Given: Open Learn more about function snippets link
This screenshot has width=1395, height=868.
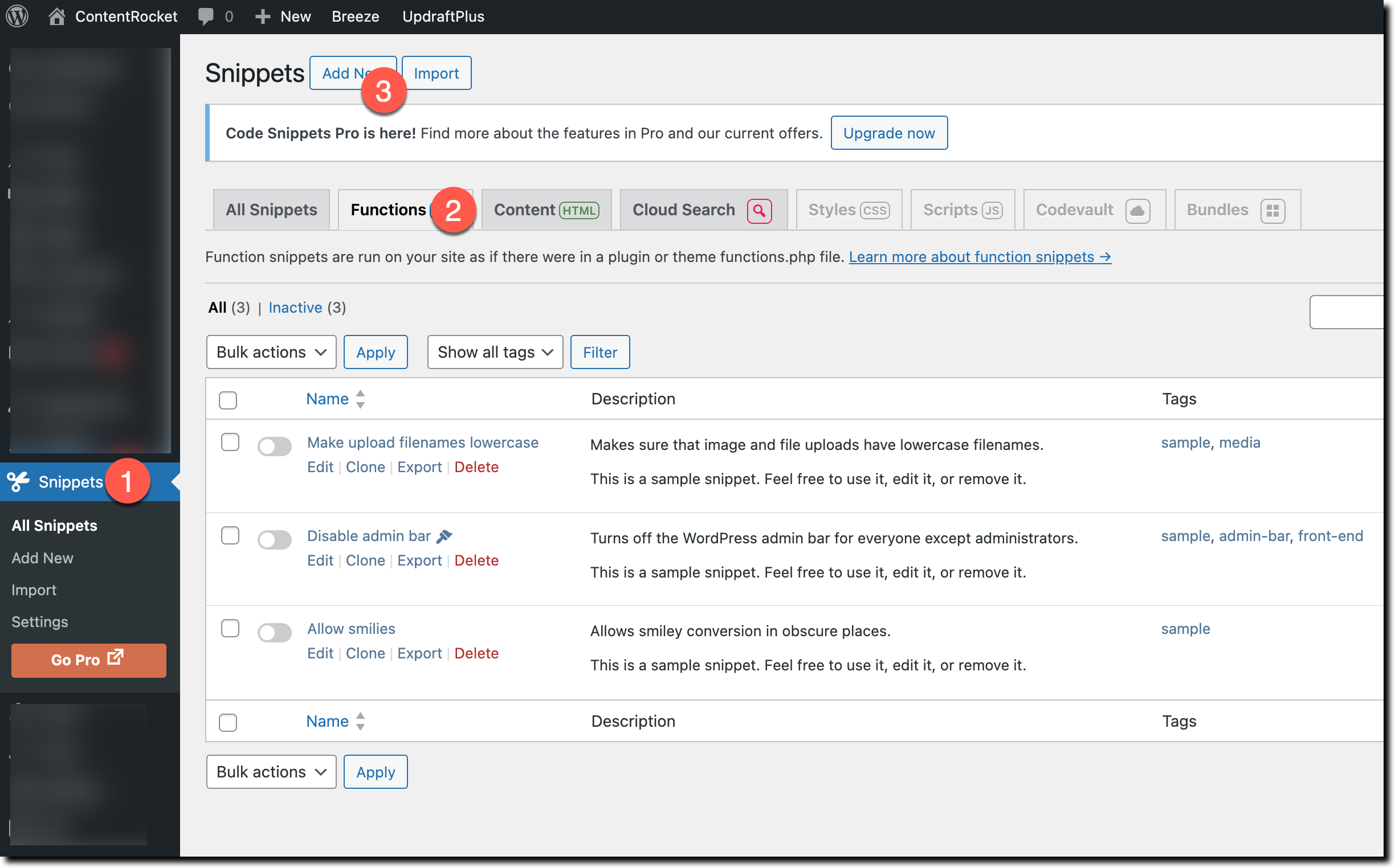Looking at the screenshot, I should [x=980, y=257].
